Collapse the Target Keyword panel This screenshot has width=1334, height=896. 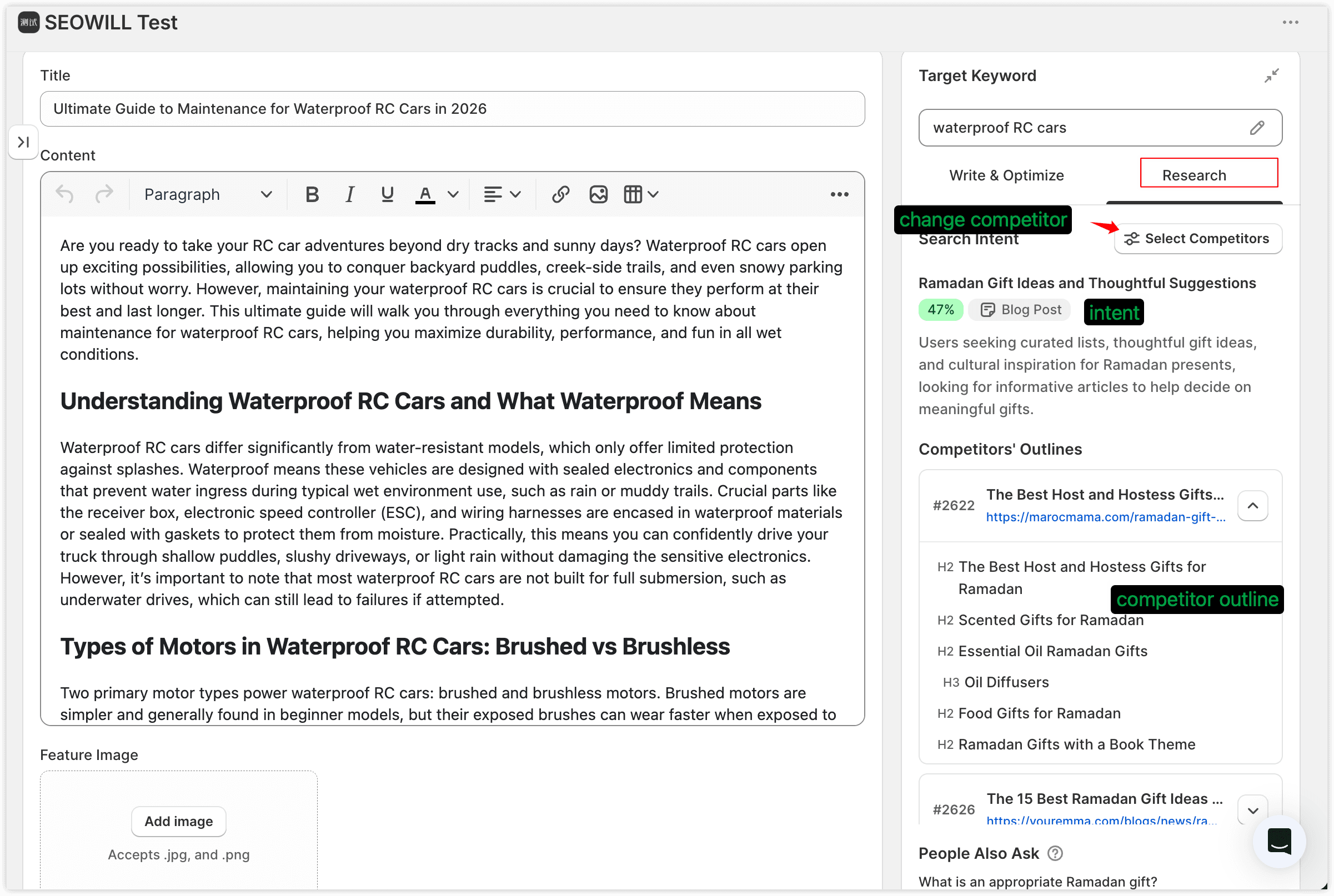[1271, 75]
